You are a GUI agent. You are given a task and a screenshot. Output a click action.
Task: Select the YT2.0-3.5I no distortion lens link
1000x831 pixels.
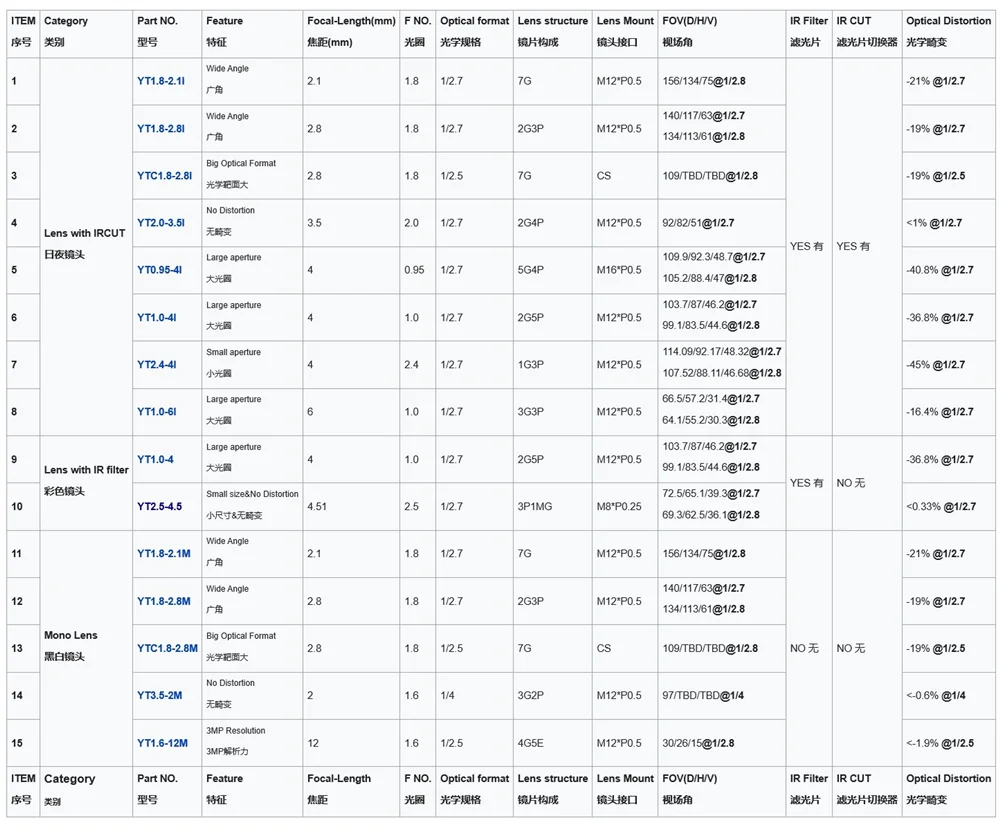160,223
